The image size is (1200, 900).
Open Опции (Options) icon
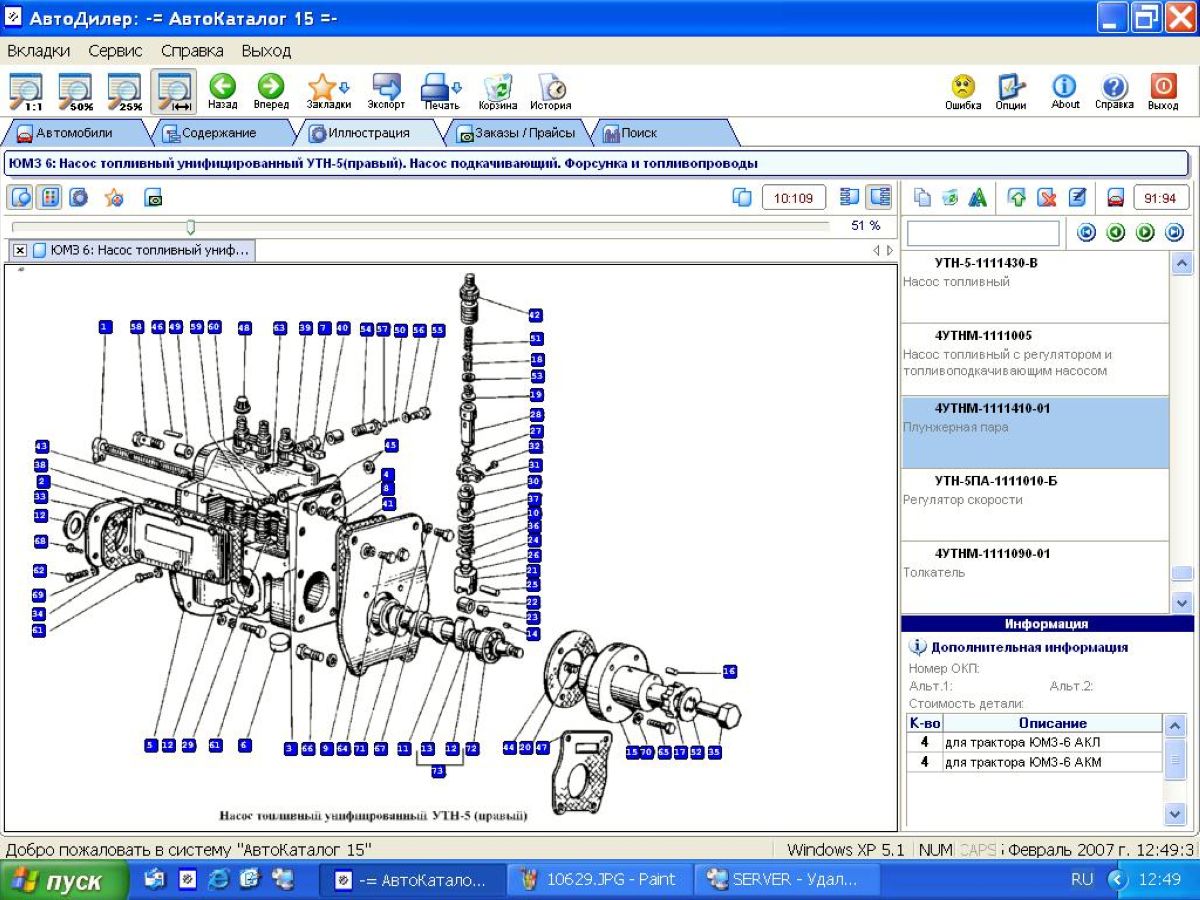(1011, 89)
